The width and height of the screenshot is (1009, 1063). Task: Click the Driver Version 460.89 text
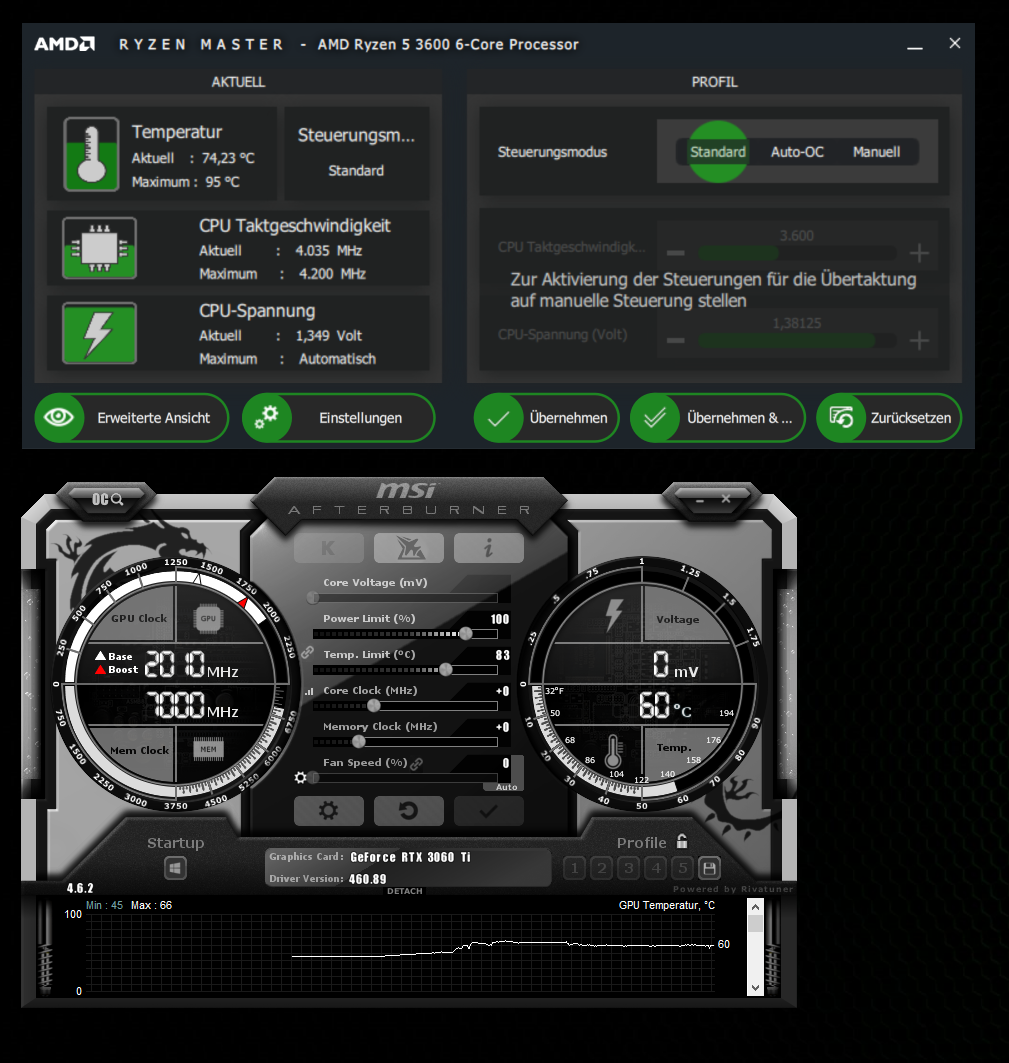[x=368, y=879]
